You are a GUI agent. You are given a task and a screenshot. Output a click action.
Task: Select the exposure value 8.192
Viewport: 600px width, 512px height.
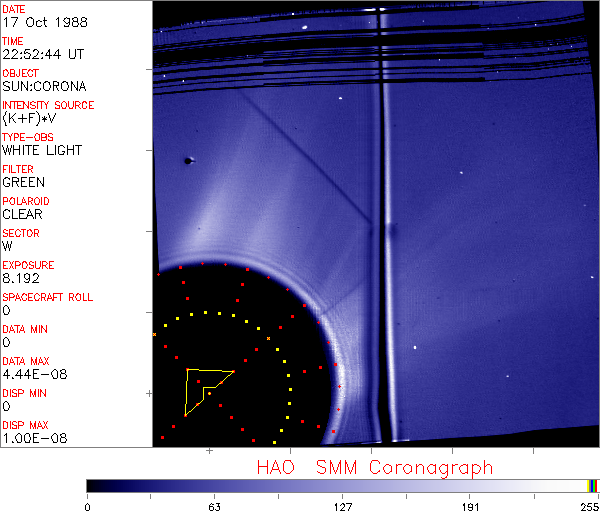point(21,278)
